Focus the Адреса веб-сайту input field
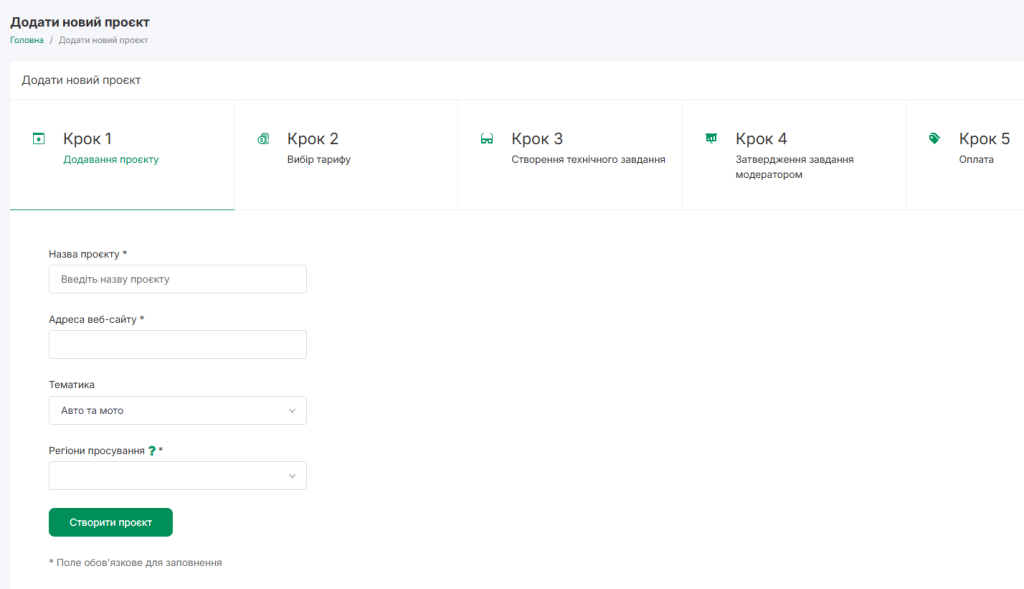The image size is (1024, 589). 177,345
